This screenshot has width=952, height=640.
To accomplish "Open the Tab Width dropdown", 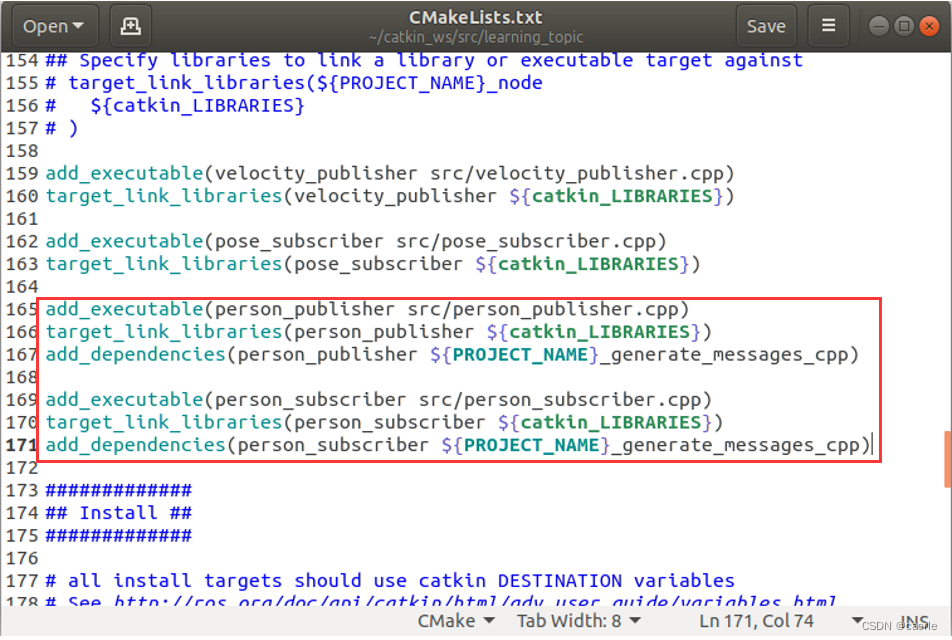I will (579, 621).
